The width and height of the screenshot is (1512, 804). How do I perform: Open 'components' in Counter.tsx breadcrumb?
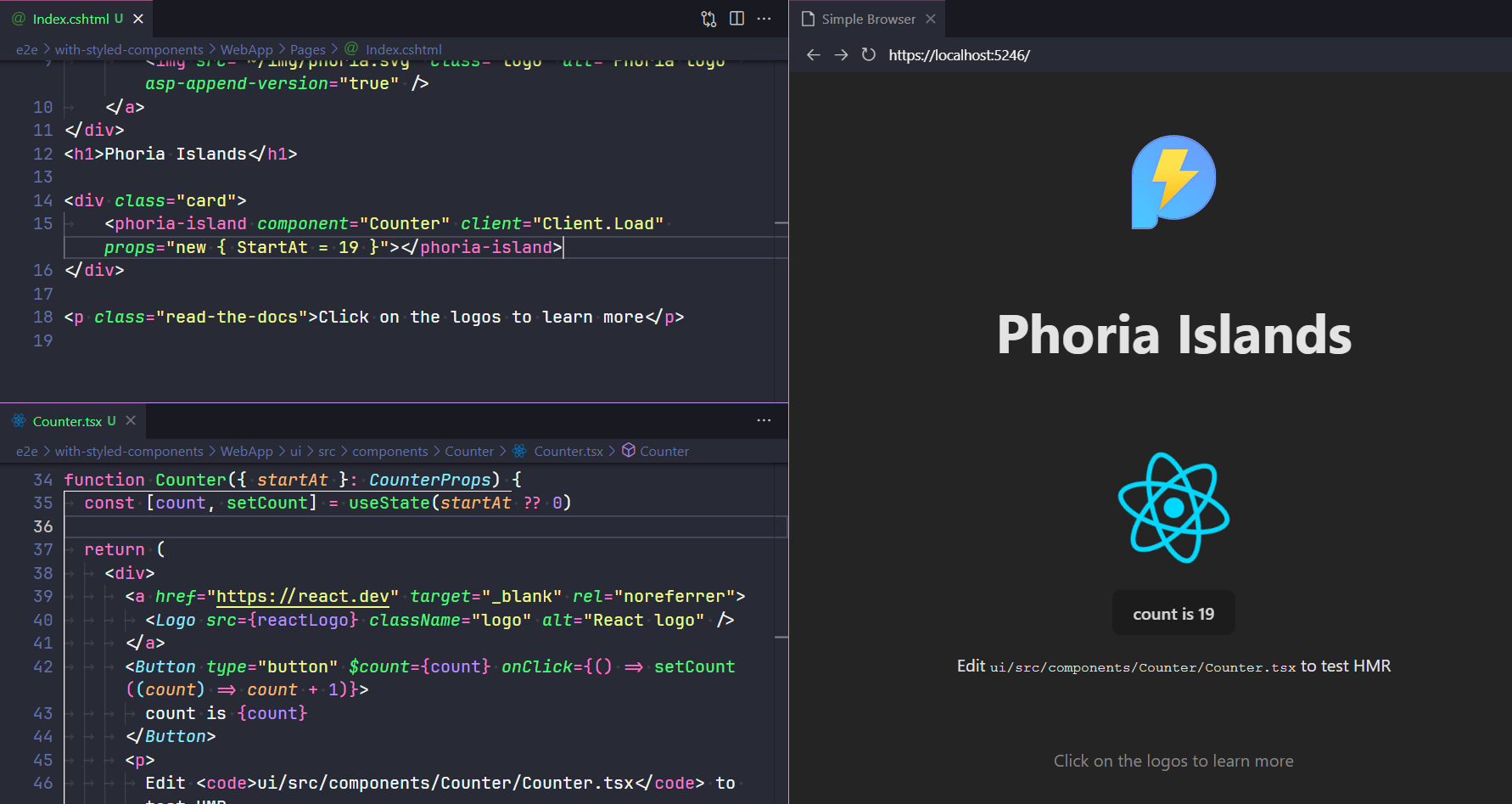tap(390, 452)
